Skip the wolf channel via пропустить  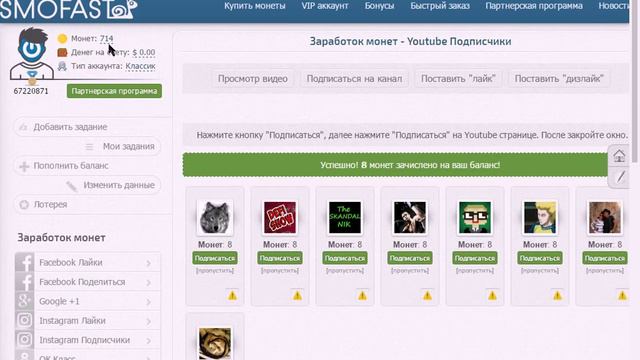[x=215, y=271]
